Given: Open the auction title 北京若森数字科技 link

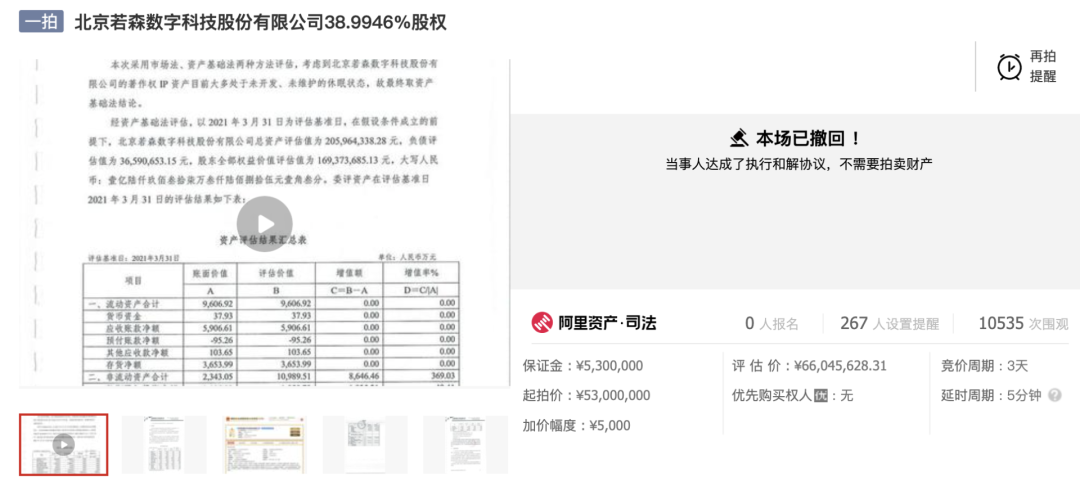Looking at the screenshot, I should (x=260, y=23).
